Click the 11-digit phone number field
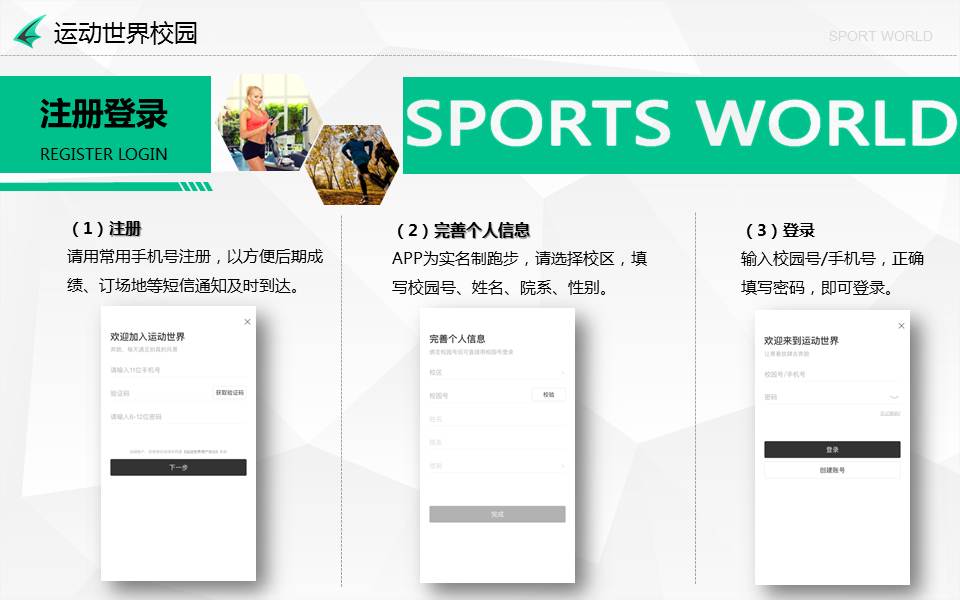 [170, 370]
